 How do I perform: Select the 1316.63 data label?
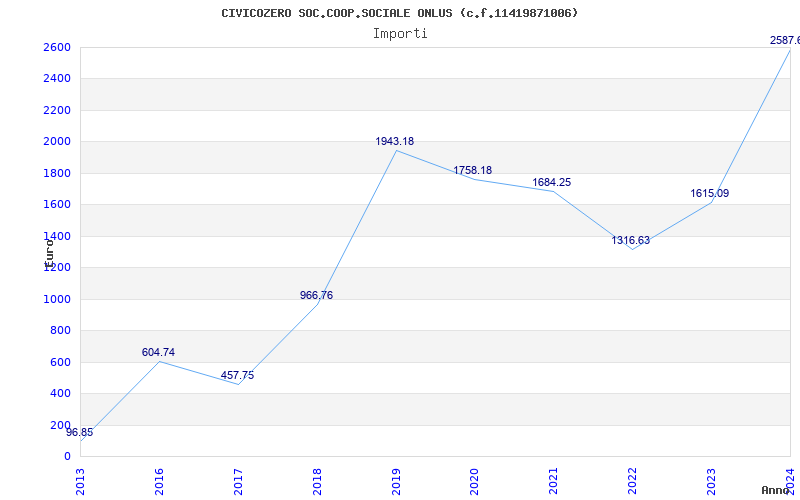pyautogui.click(x=631, y=240)
